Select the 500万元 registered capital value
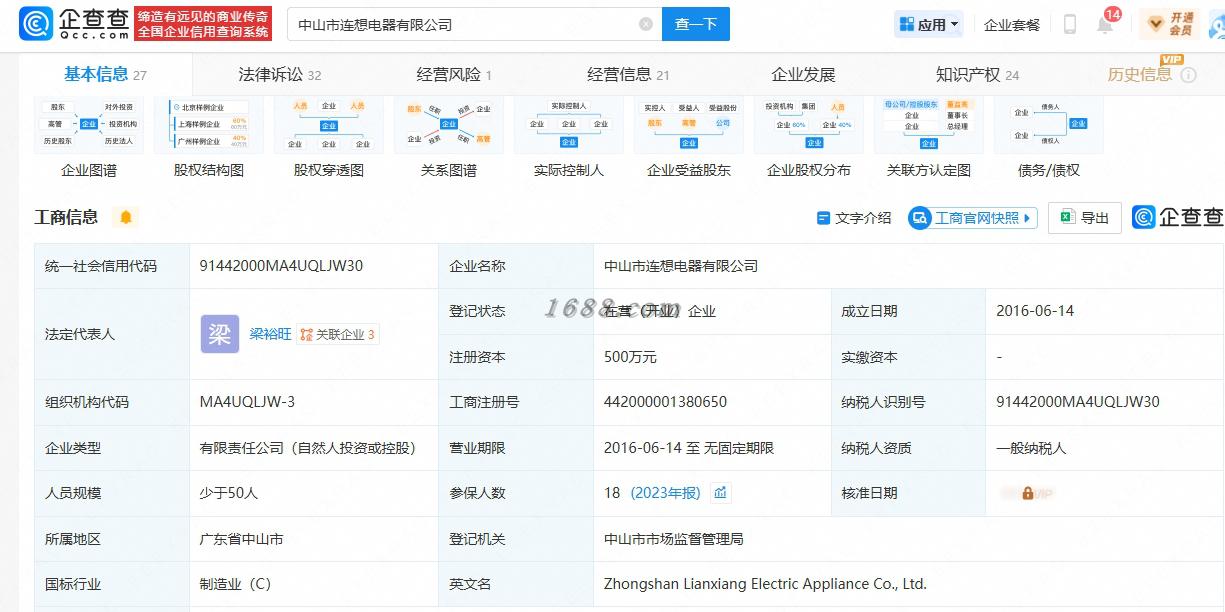Viewport: 1225px width, 612px height. click(630, 357)
